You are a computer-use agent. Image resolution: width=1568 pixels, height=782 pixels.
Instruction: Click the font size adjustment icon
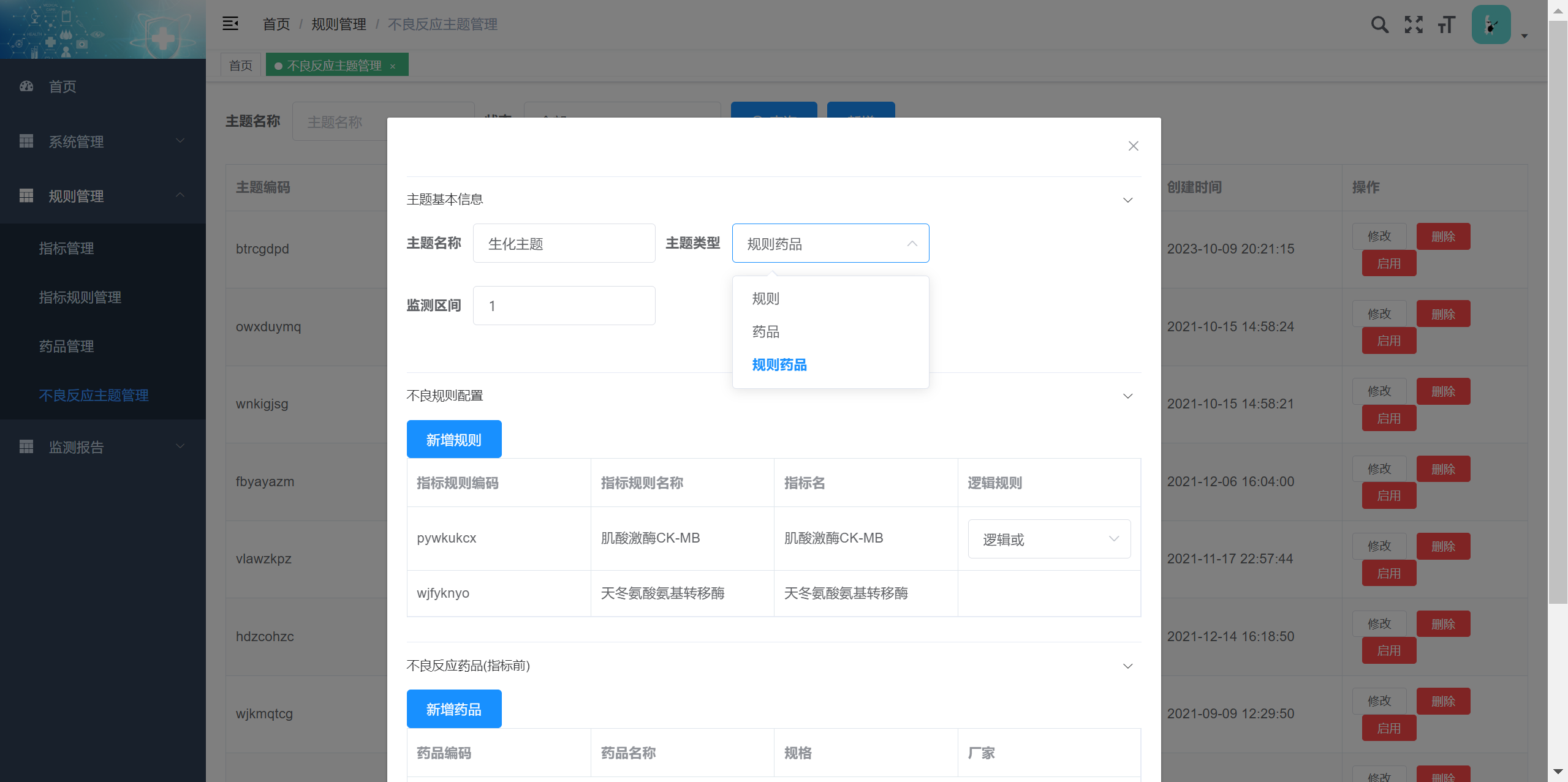point(1446,25)
